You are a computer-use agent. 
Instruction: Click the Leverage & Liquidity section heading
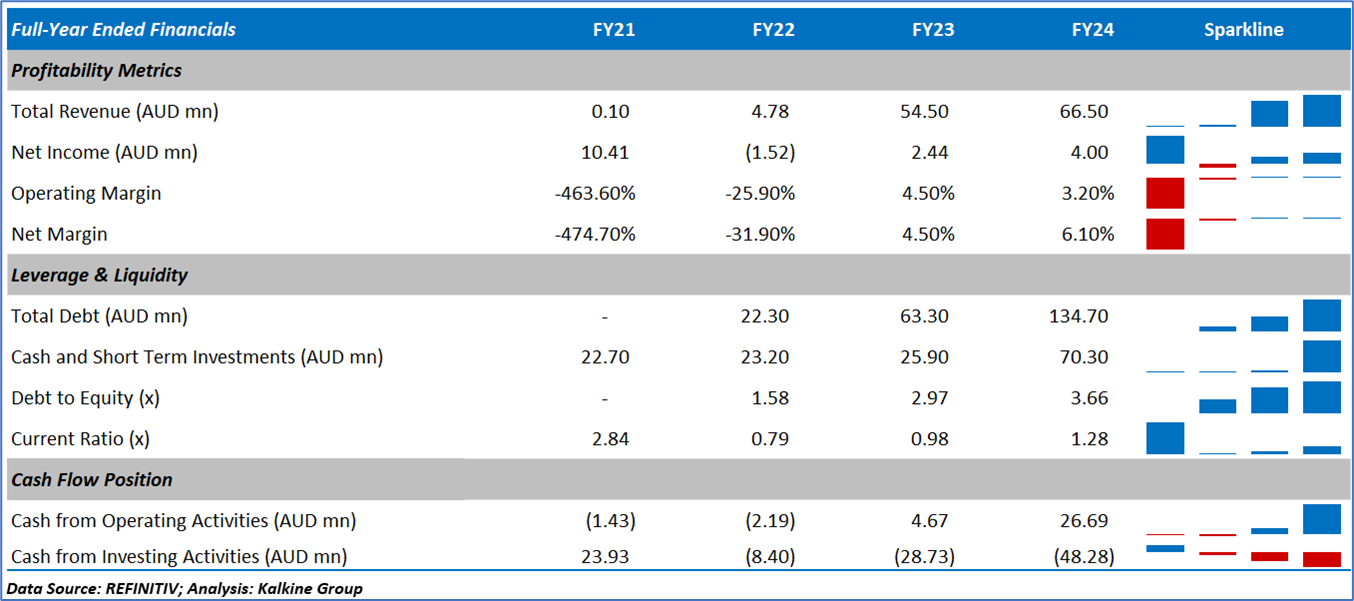click(99, 275)
